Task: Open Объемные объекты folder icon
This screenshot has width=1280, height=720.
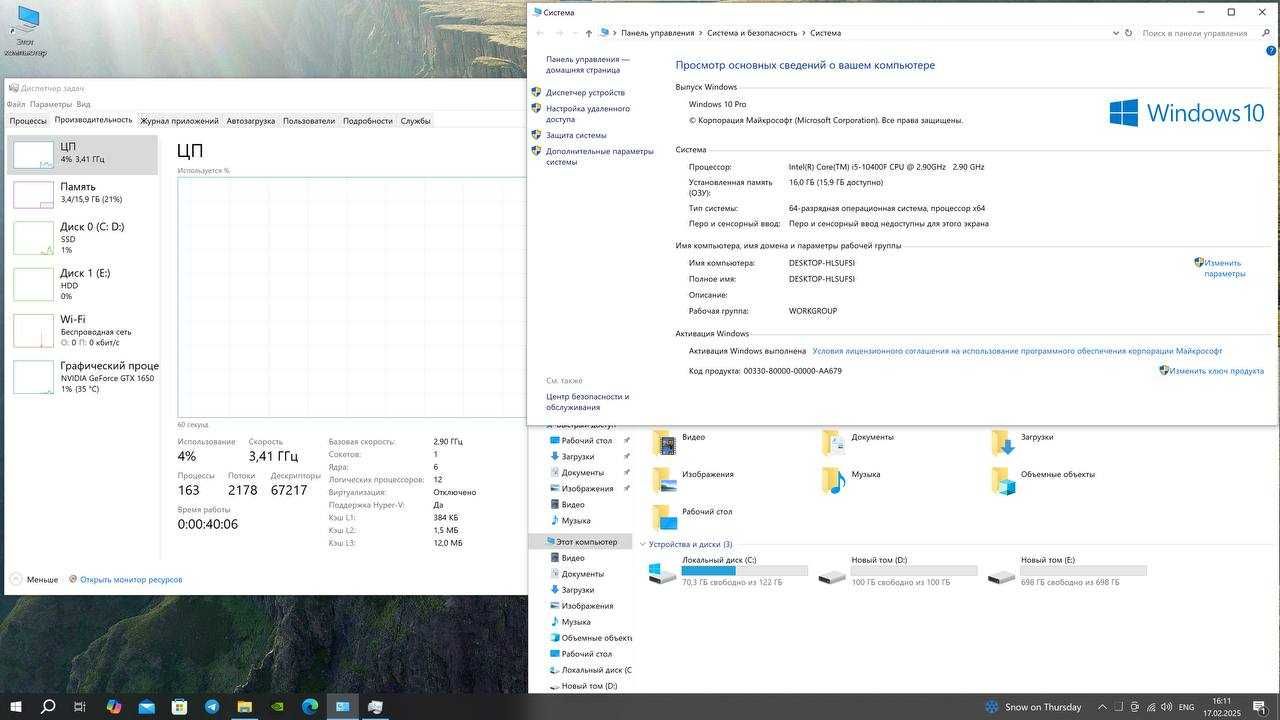Action: click(1003, 479)
